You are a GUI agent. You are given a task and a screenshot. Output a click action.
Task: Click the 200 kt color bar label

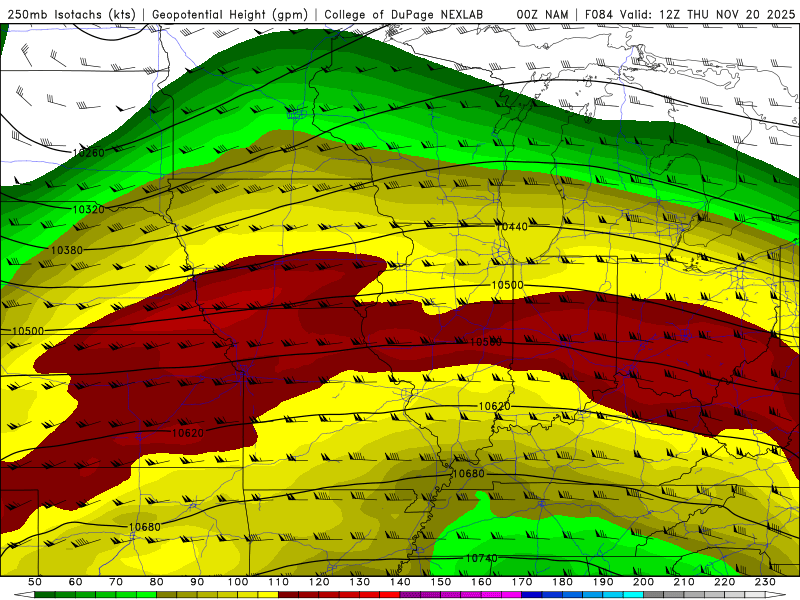pos(643,582)
